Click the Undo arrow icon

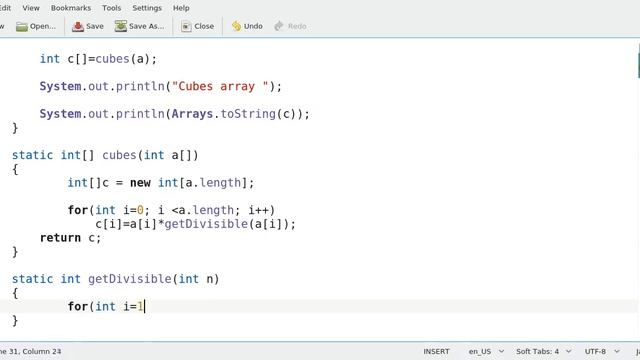pos(236,26)
